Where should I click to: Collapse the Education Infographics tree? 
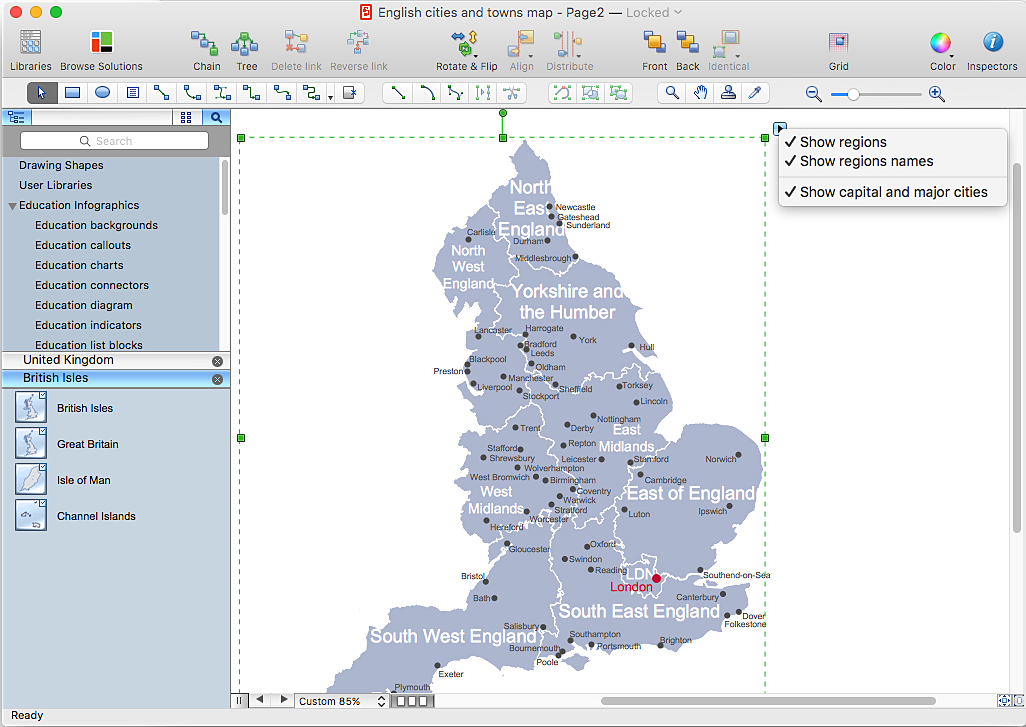12,205
